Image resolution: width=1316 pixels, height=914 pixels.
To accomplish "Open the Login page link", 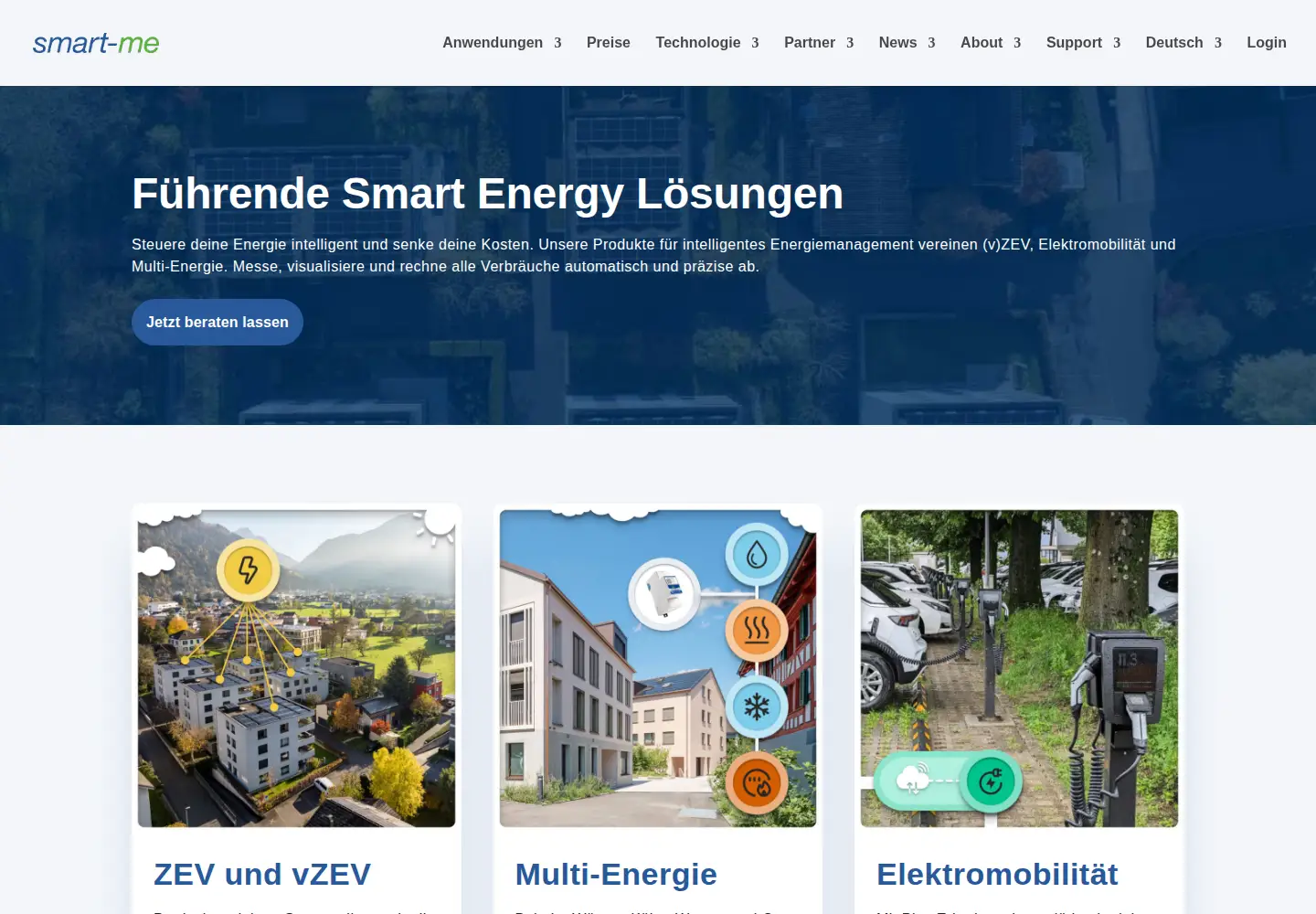I will [1267, 43].
